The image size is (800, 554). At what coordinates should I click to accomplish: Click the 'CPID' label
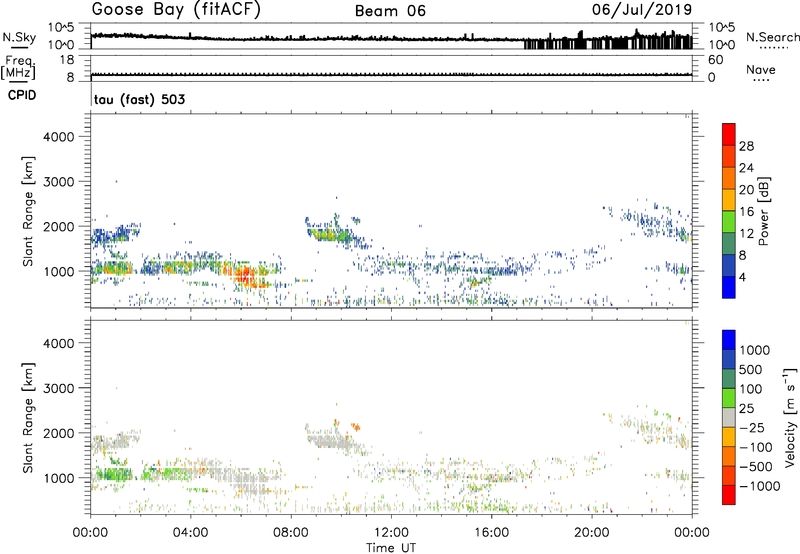click(x=22, y=95)
